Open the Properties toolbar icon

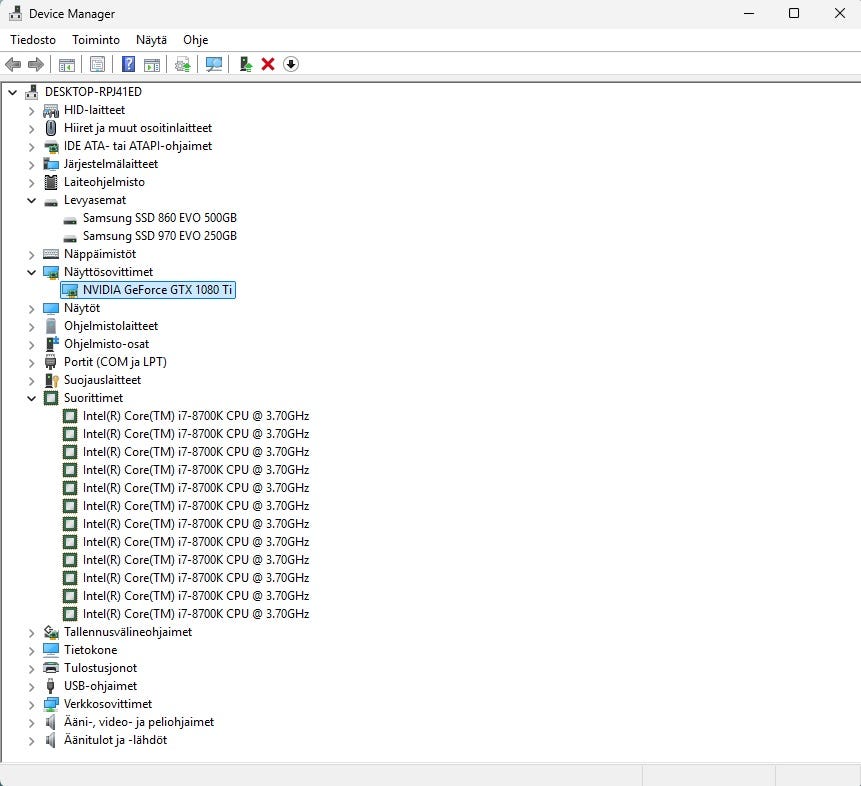[98, 64]
